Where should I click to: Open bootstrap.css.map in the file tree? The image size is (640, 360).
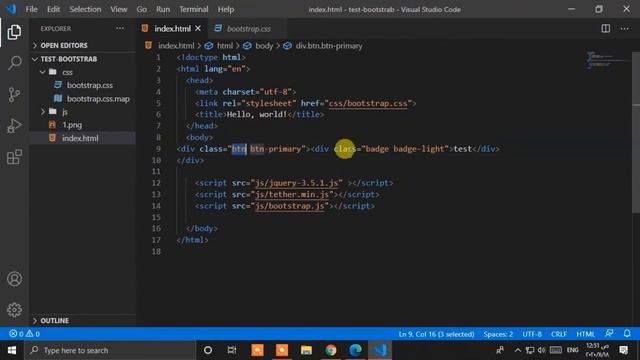pyautogui.click(x=98, y=99)
